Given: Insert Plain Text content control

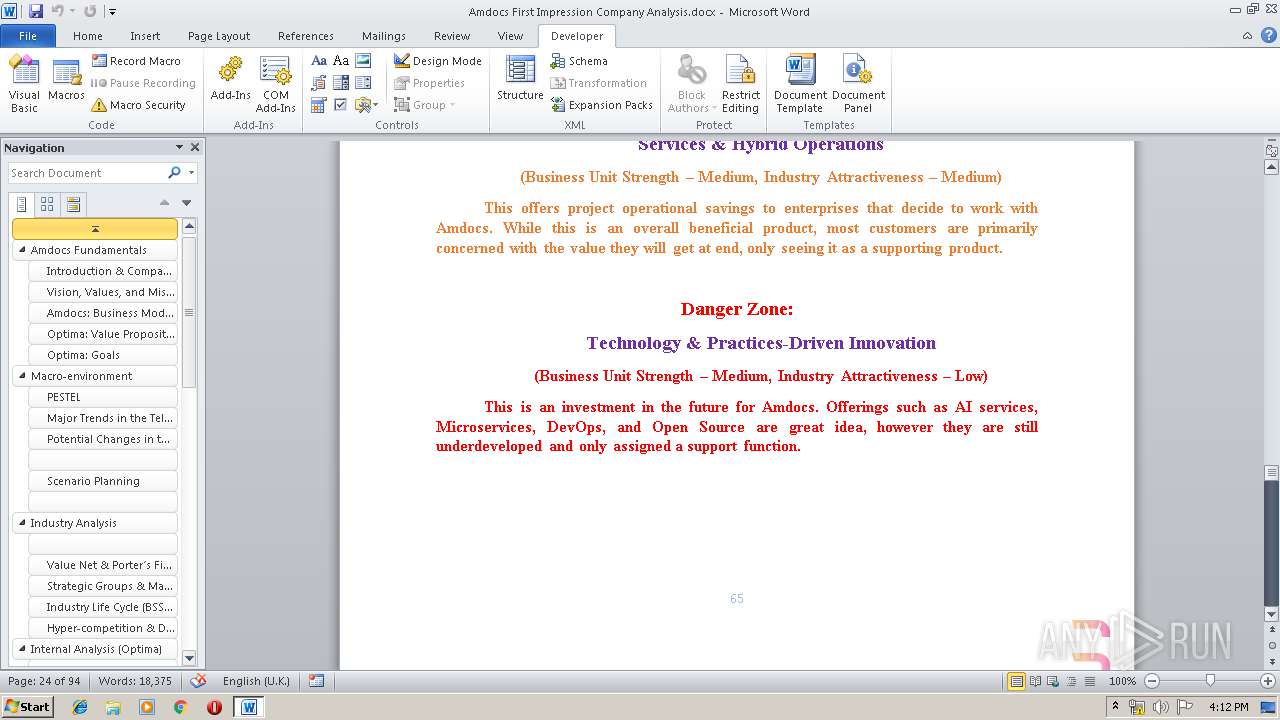Looking at the screenshot, I should click(x=341, y=61).
